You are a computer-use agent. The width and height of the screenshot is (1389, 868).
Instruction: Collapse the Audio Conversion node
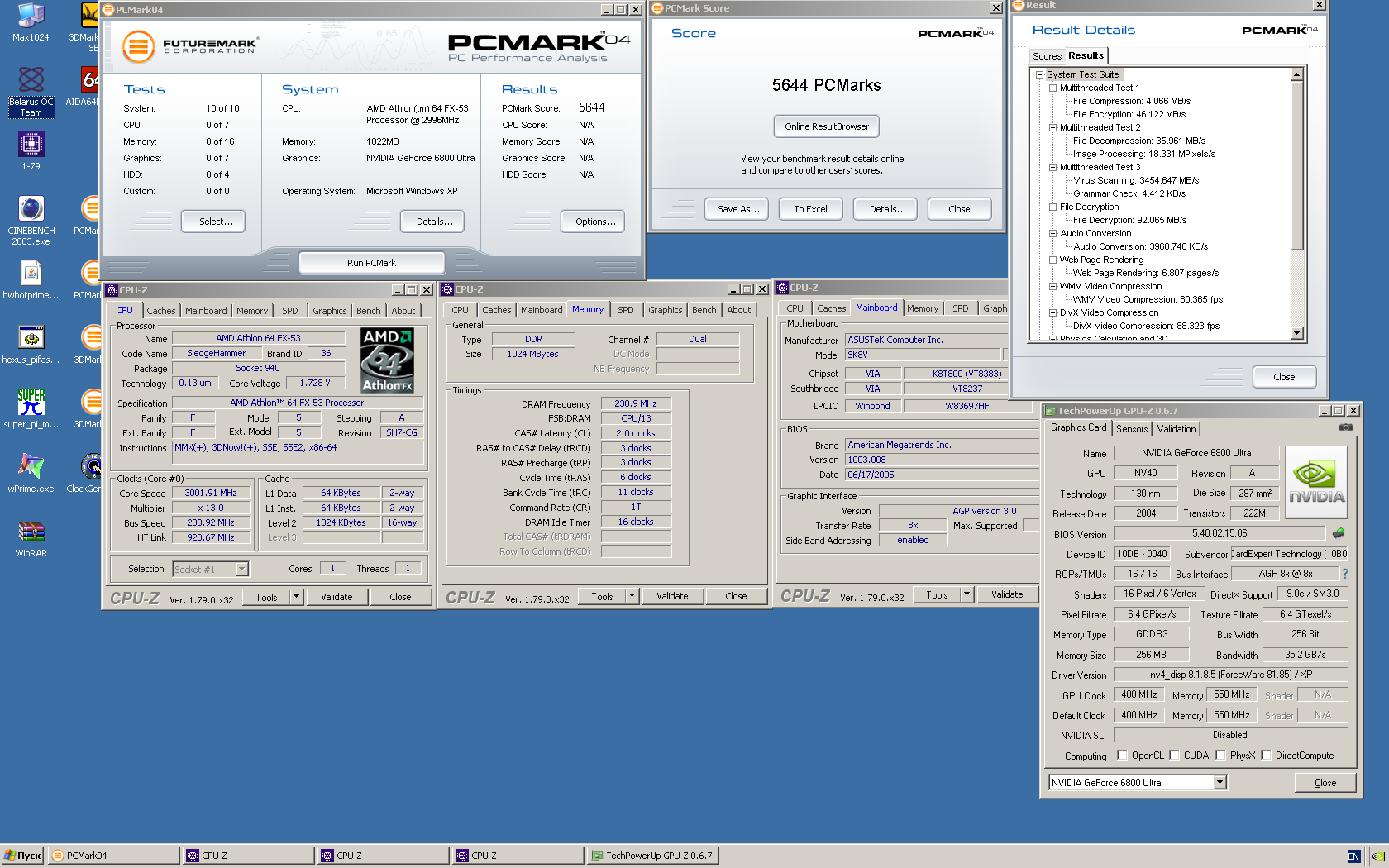pyautogui.click(x=1053, y=233)
